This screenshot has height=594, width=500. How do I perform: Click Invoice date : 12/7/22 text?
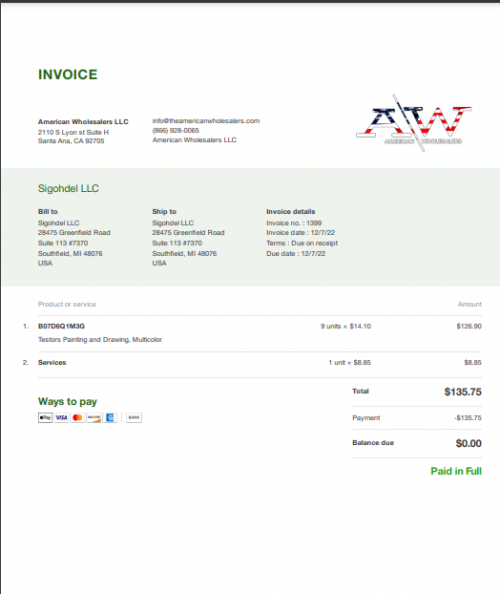301,233
